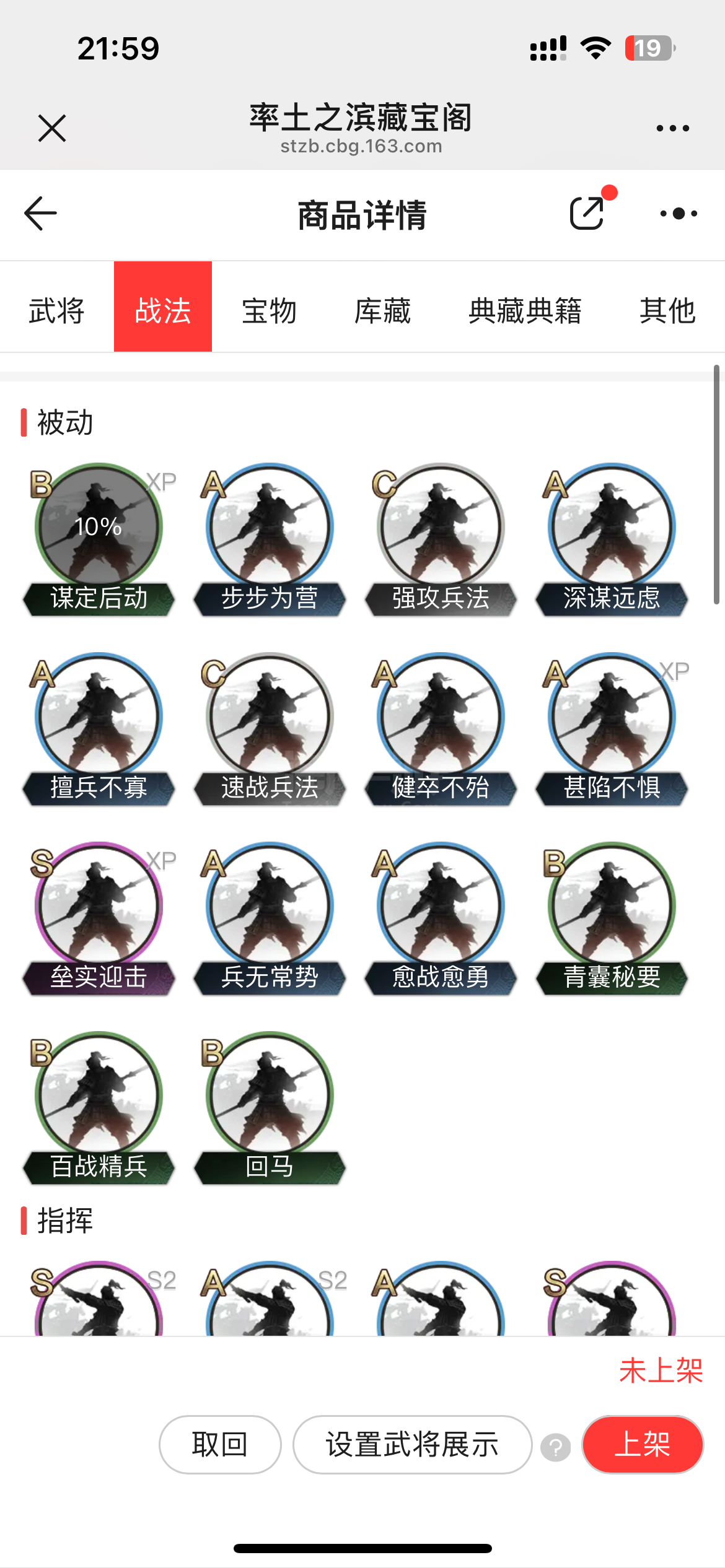725x1568 pixels.
Task: Click the 取回 button
Action: coord(220,1445)
